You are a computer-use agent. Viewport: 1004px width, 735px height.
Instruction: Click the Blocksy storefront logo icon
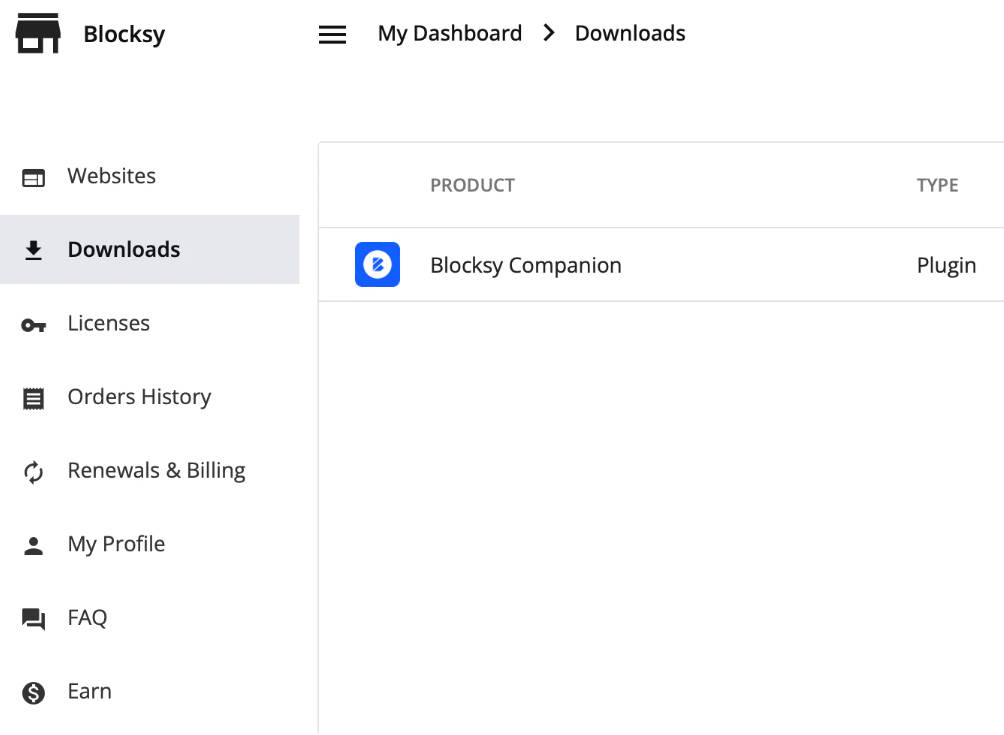coord(38,33)
